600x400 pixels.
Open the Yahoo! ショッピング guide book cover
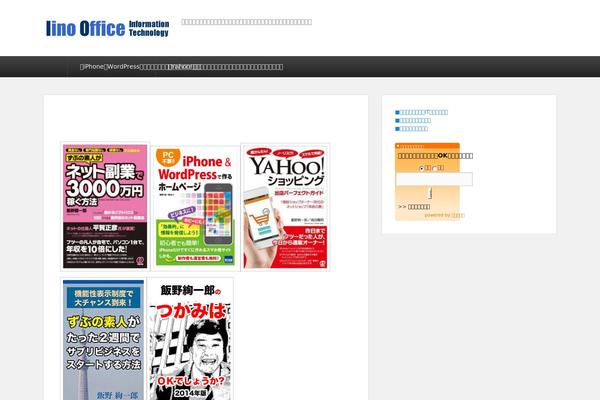(x=285, y=207)
